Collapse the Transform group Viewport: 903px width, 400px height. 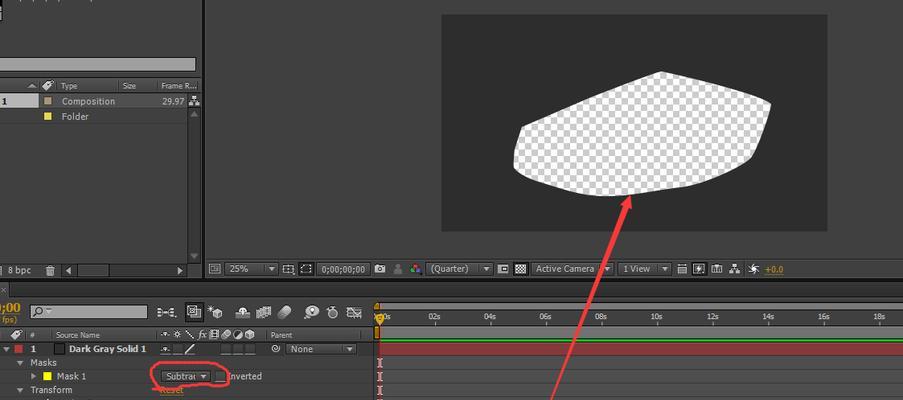(20, 390)
